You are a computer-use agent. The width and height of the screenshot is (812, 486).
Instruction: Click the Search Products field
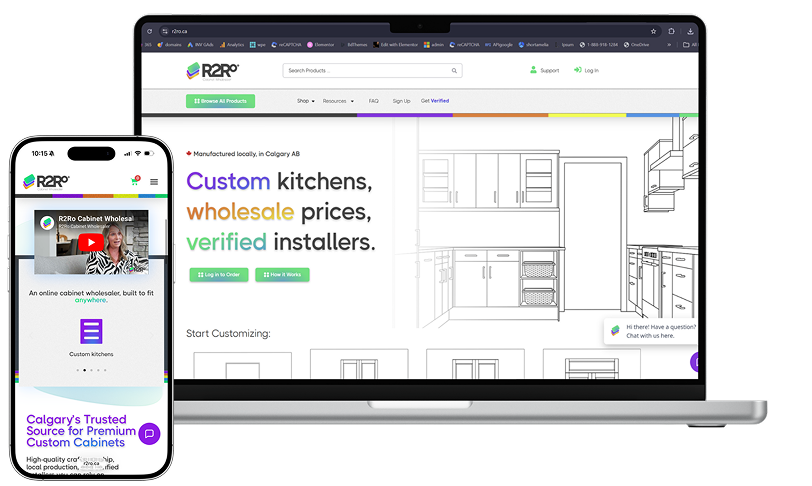click(372, 70)
